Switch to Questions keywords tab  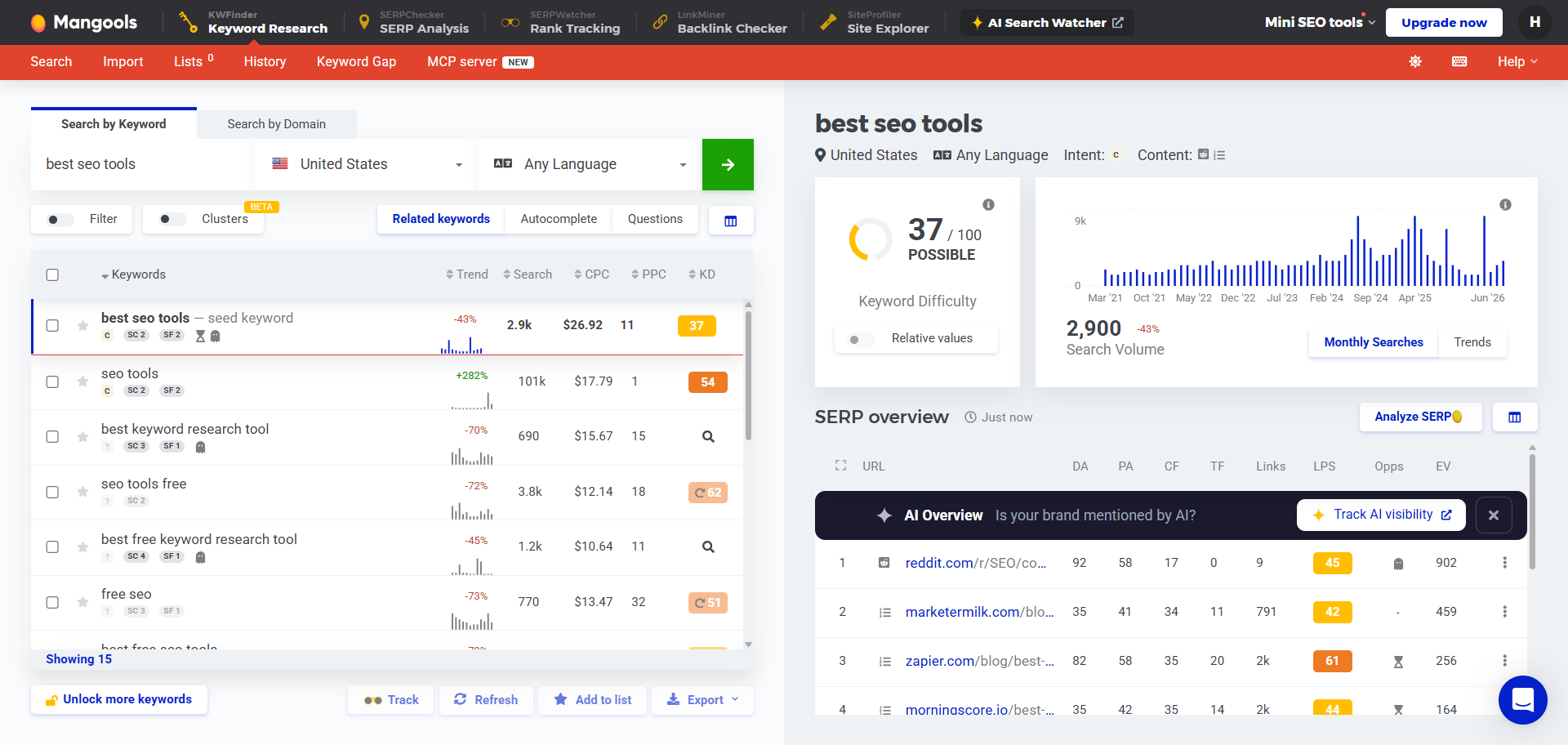tap(655, 219)
